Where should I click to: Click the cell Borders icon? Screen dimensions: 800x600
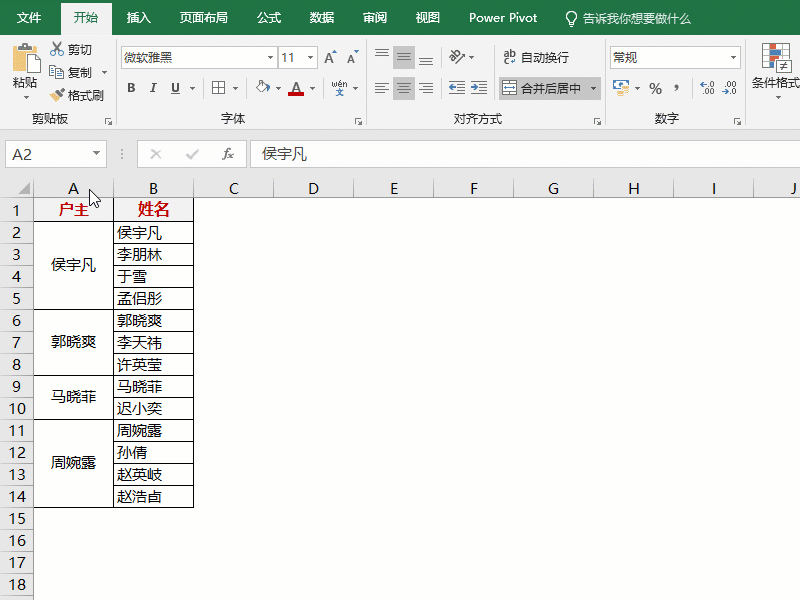218,88
